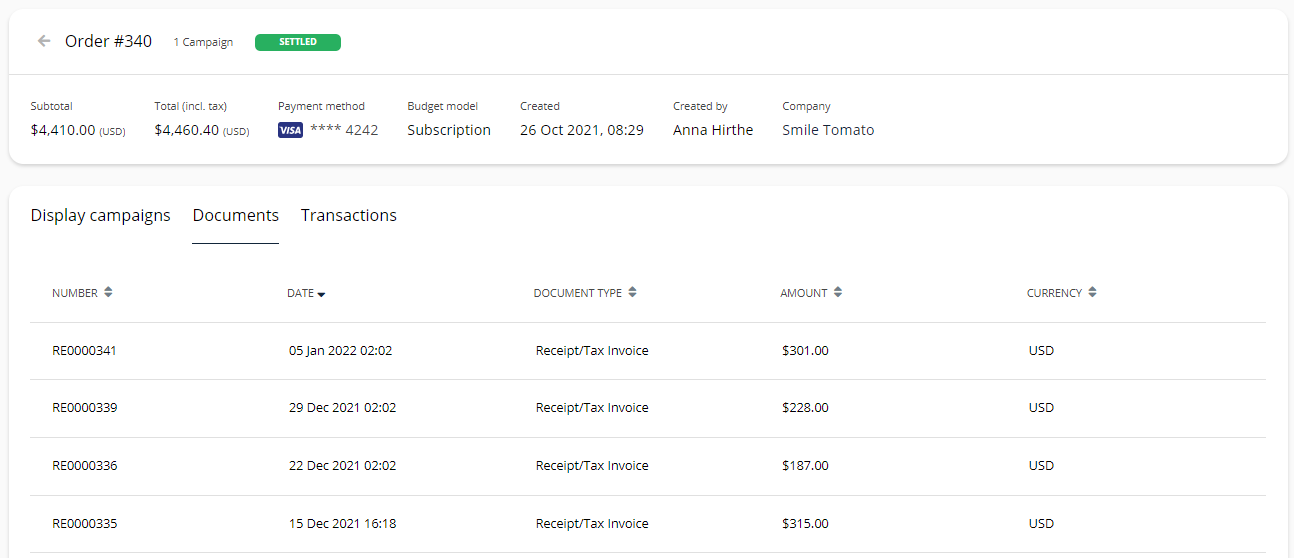This screenshot has height=558, width=1294.
Task: Sort by Number column arrows
Action: point(108,293)
